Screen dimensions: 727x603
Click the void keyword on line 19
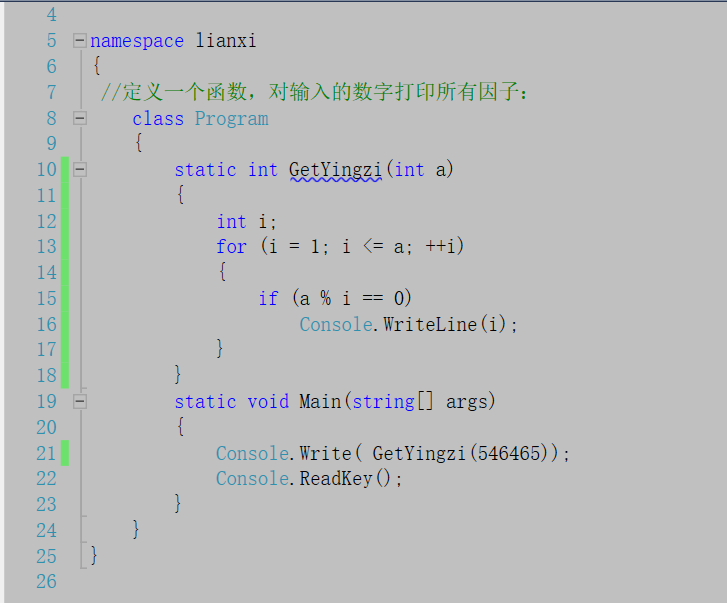tap(268, 401)
